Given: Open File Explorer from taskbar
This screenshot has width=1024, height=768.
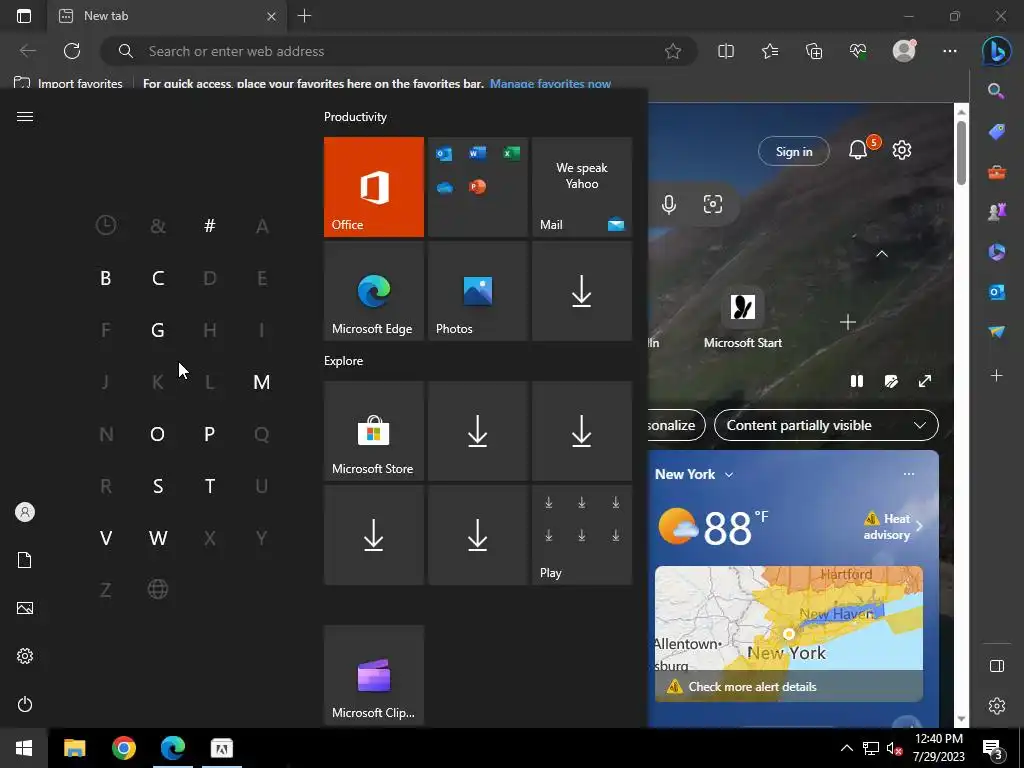Looking at the screenshot, I should click(74, 748).
